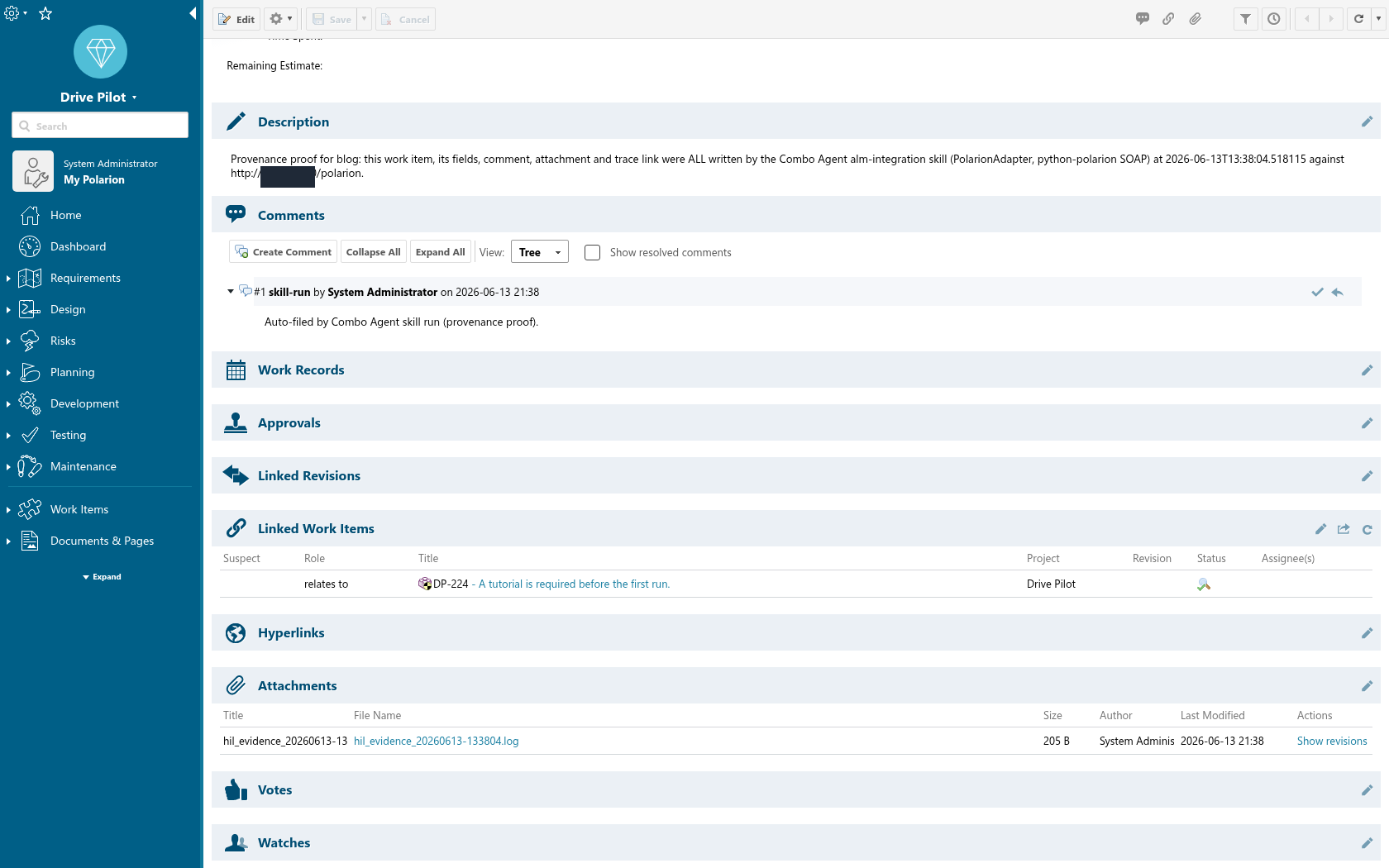
Task: Open hil_evidence_20260613-133804.log attachment
Action: [x=436, y=741]
